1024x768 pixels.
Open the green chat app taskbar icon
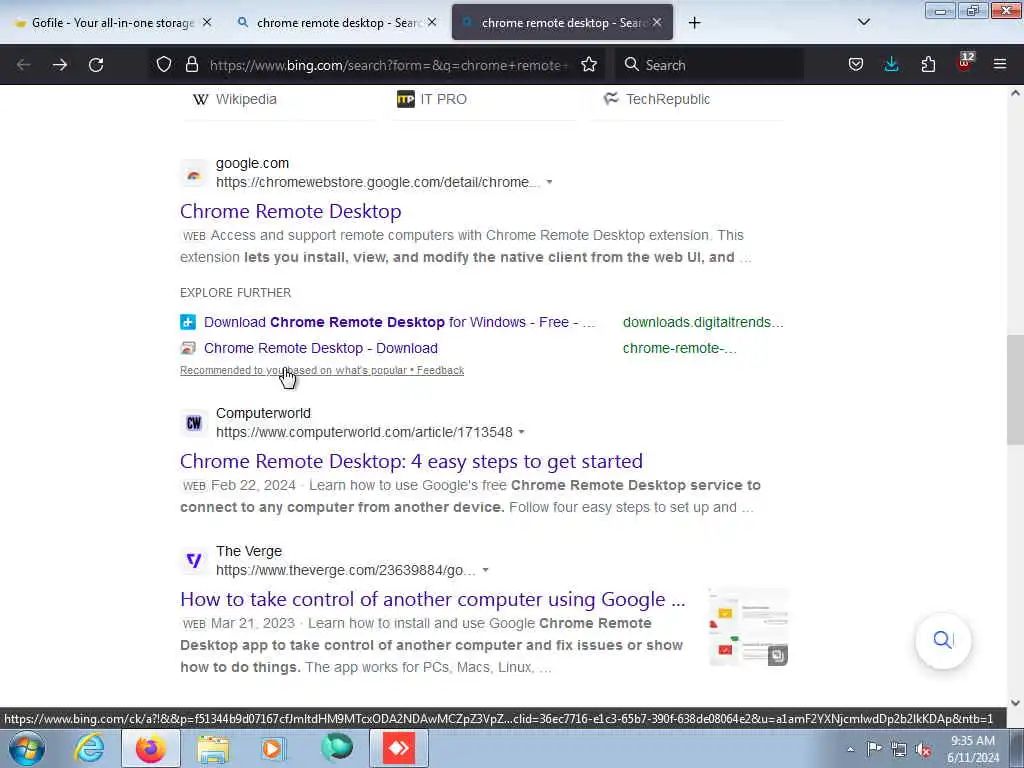tap(337, 748)
